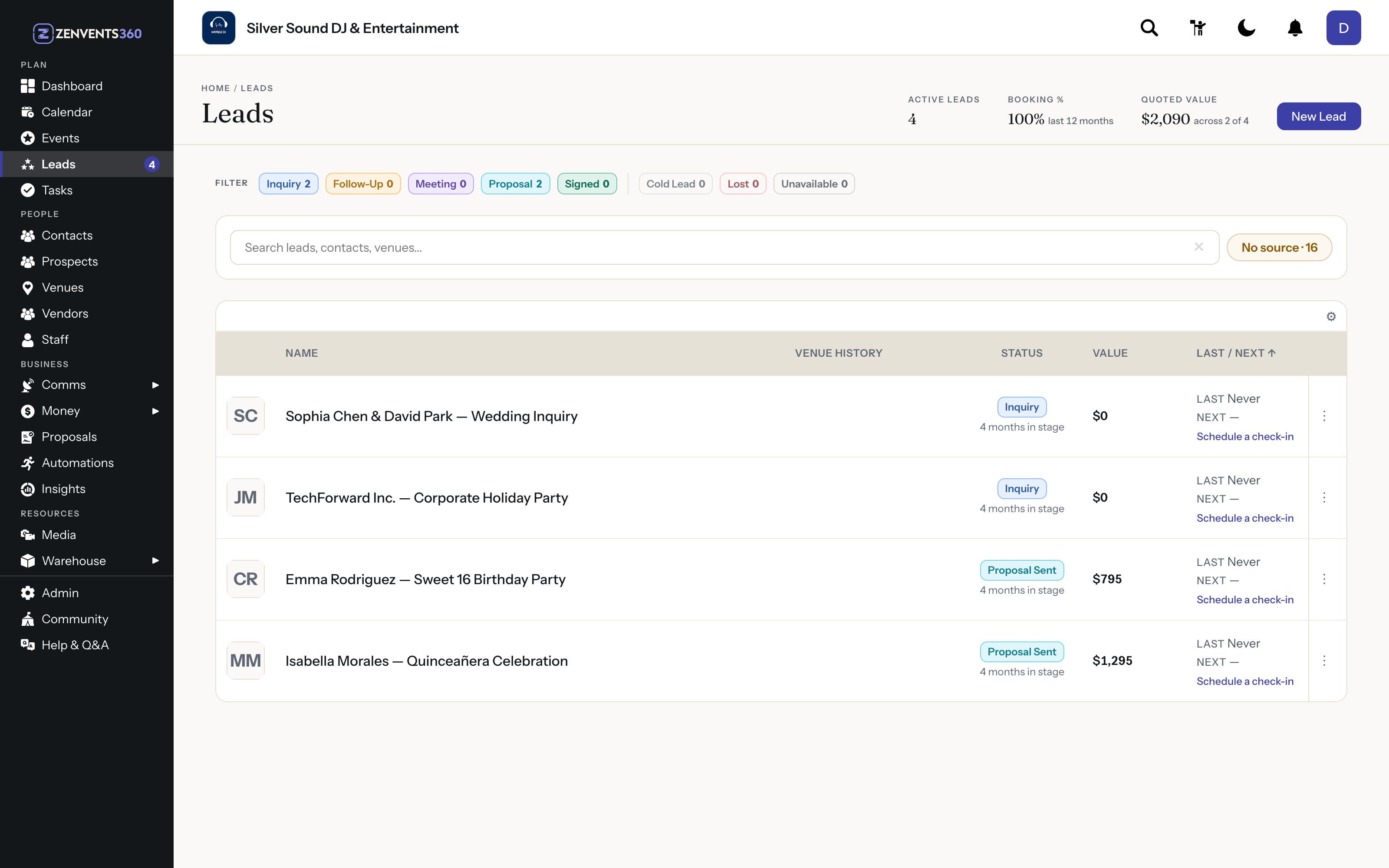Filter leads by Lost status
The image size is (1389, 868).
(743, 184)
